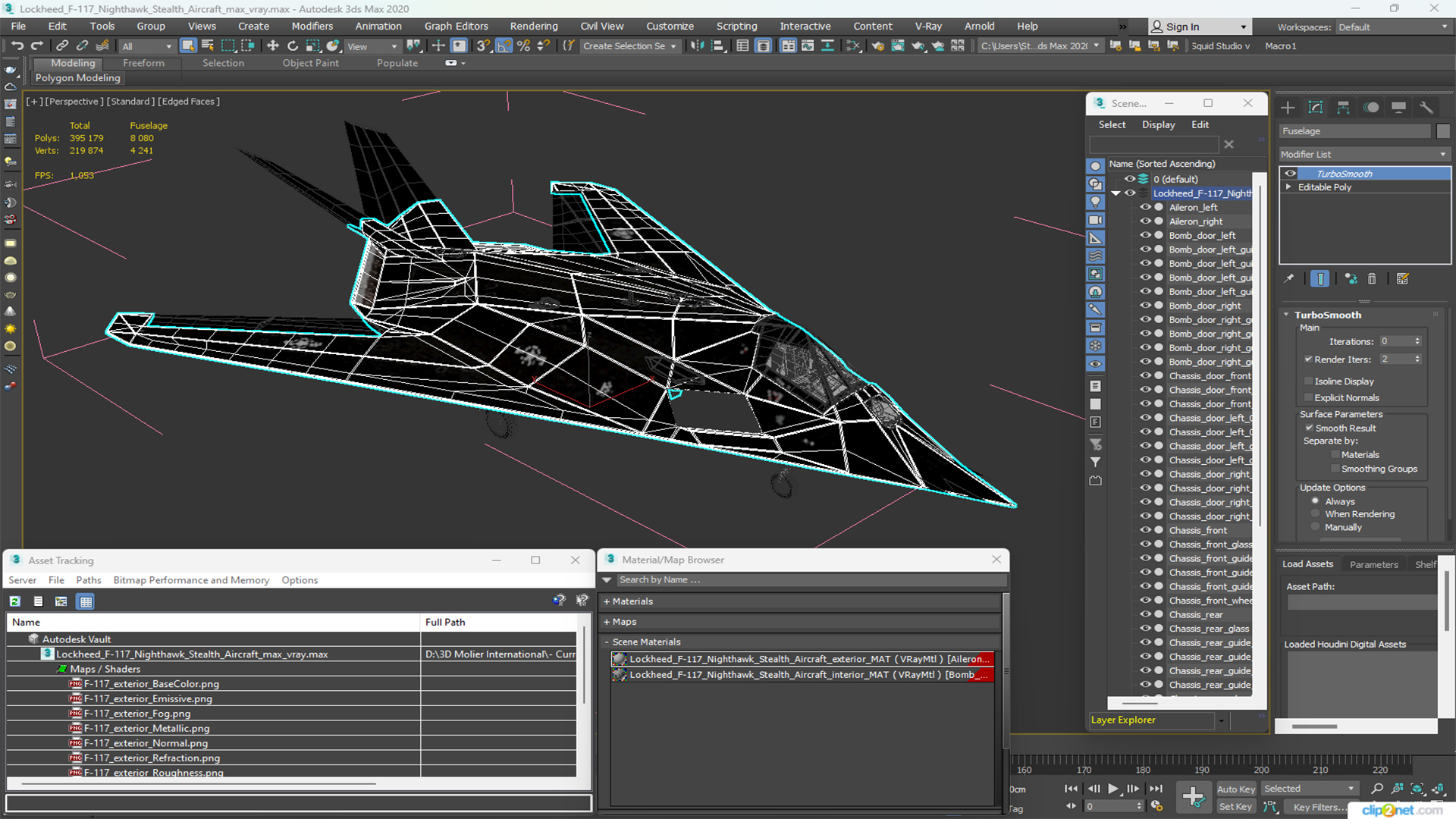Enable the Isoline Display checkbox
The height and width of the screenshot is (819, 1456).
[1308, 381]
